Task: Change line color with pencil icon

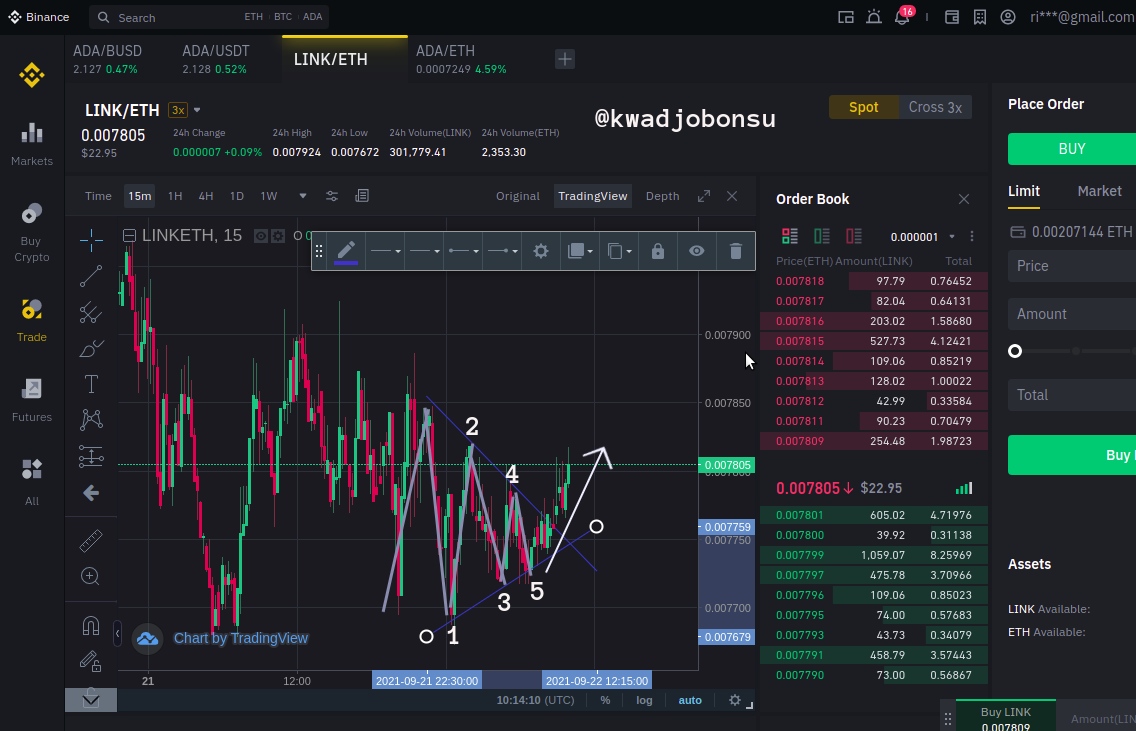Action: [346, 251]
